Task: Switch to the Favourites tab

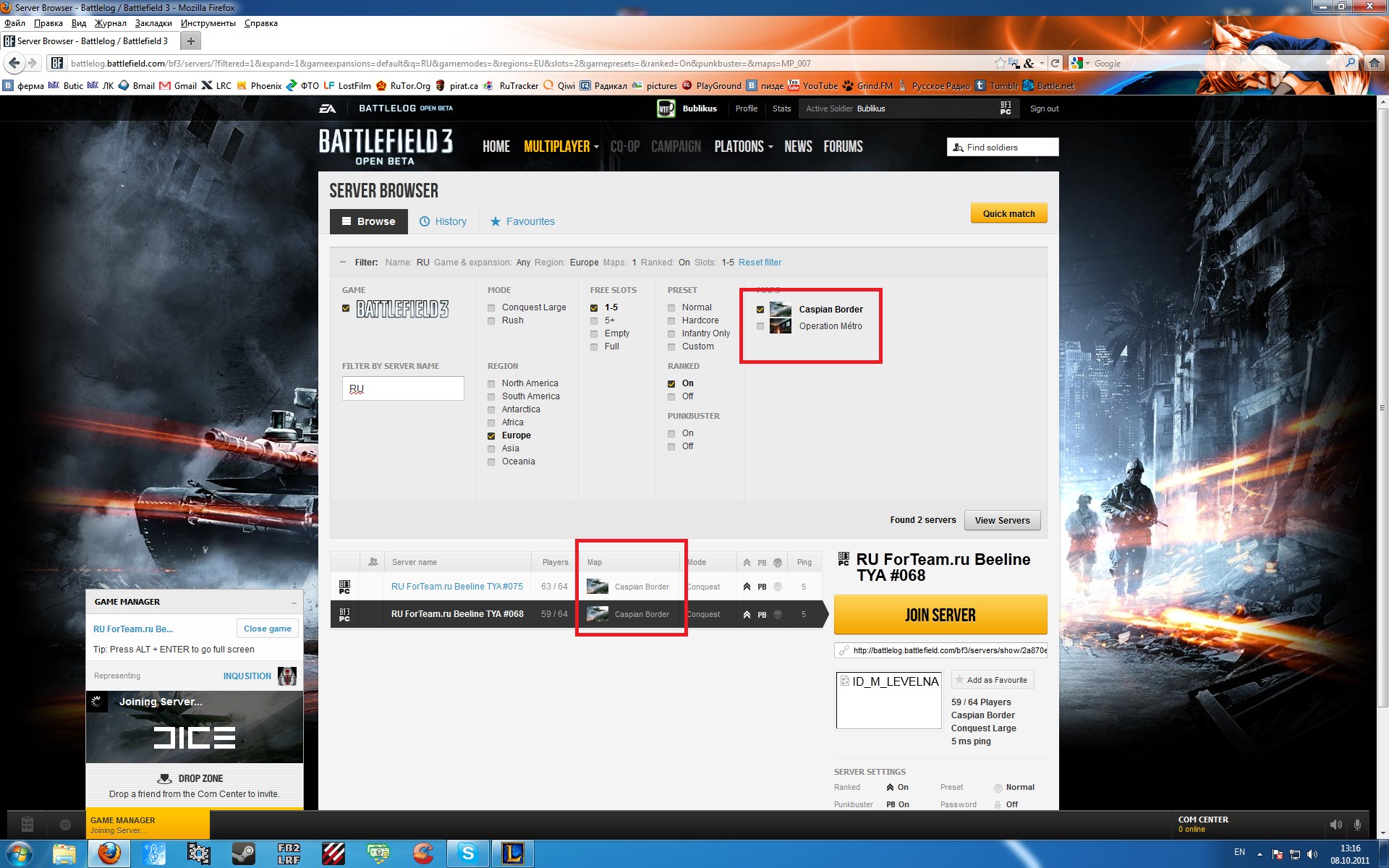Action: pyautogui.click(x=522, y=221)
